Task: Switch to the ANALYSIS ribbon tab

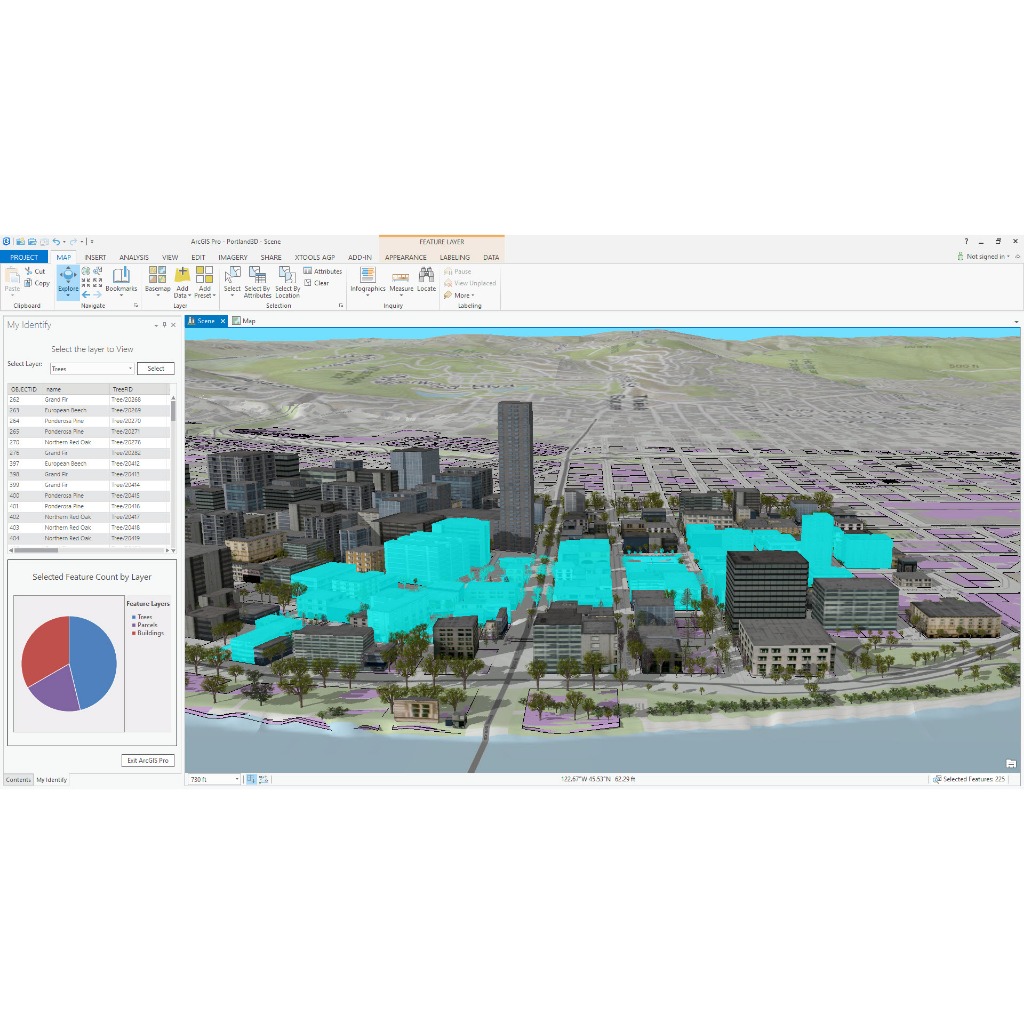Action: (134, 257)
